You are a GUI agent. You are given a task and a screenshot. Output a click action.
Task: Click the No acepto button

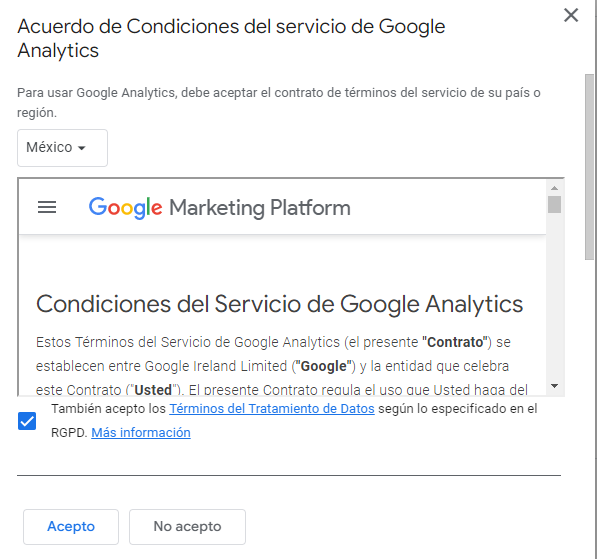[187, 527]
